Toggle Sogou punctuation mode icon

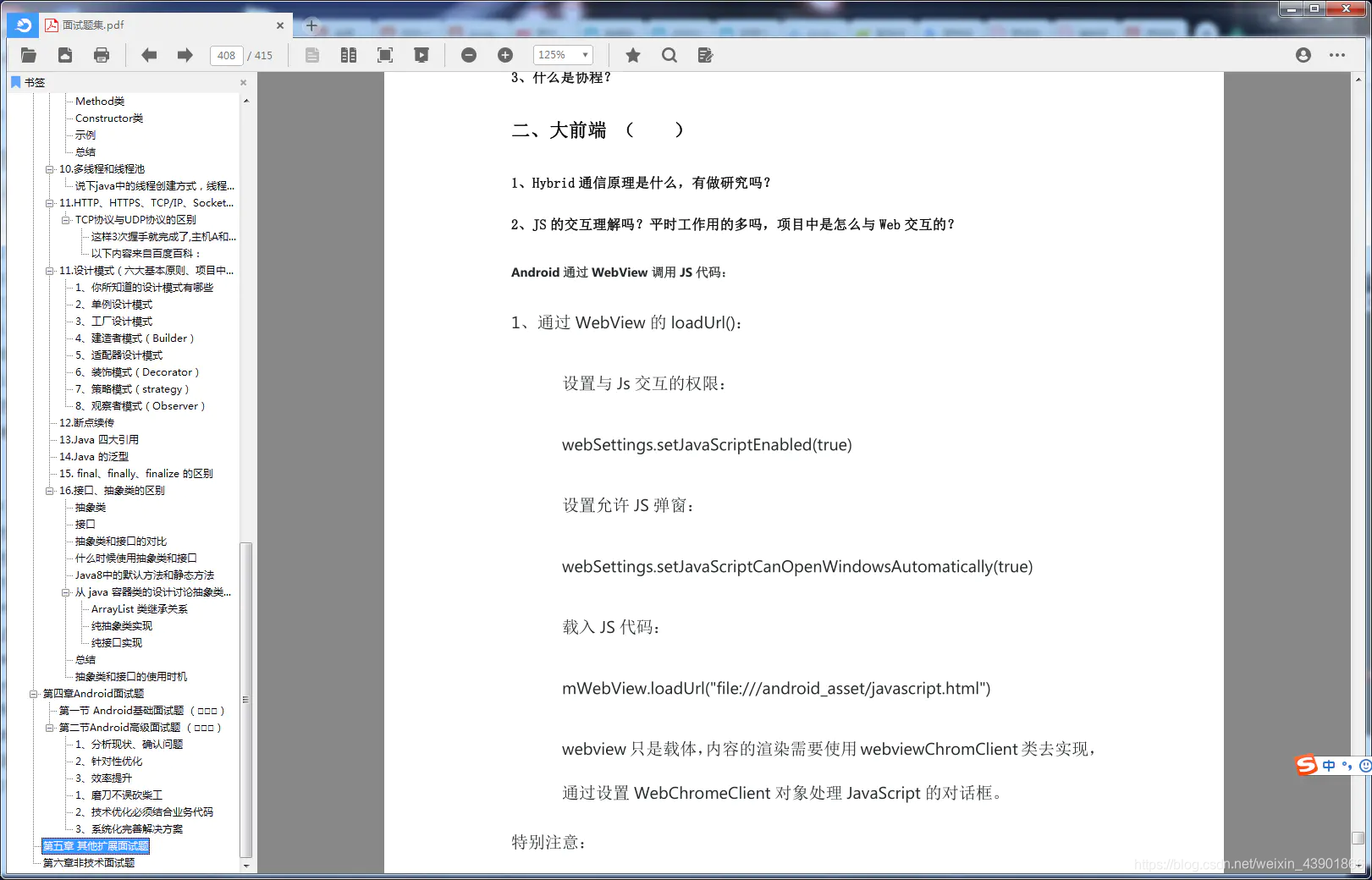(x=1346, y=765)
